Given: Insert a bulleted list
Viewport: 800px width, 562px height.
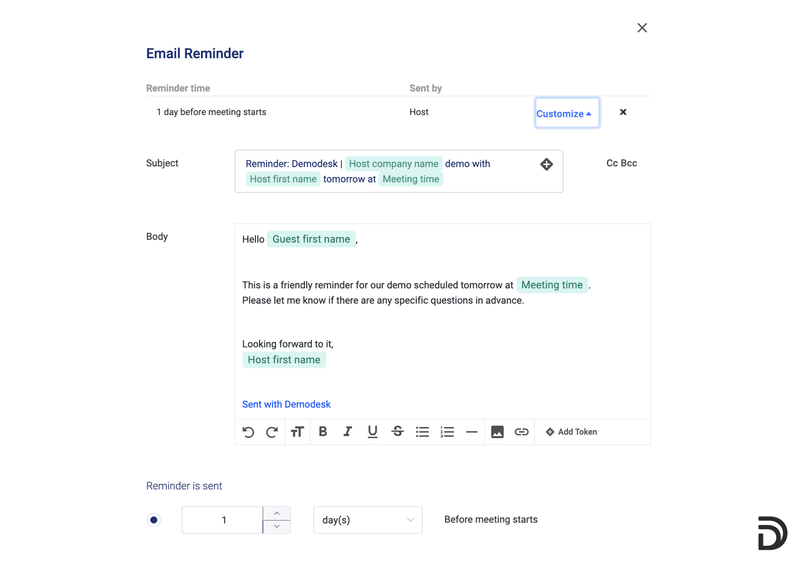Looking at the screenshot, I should tap(422, 432).
